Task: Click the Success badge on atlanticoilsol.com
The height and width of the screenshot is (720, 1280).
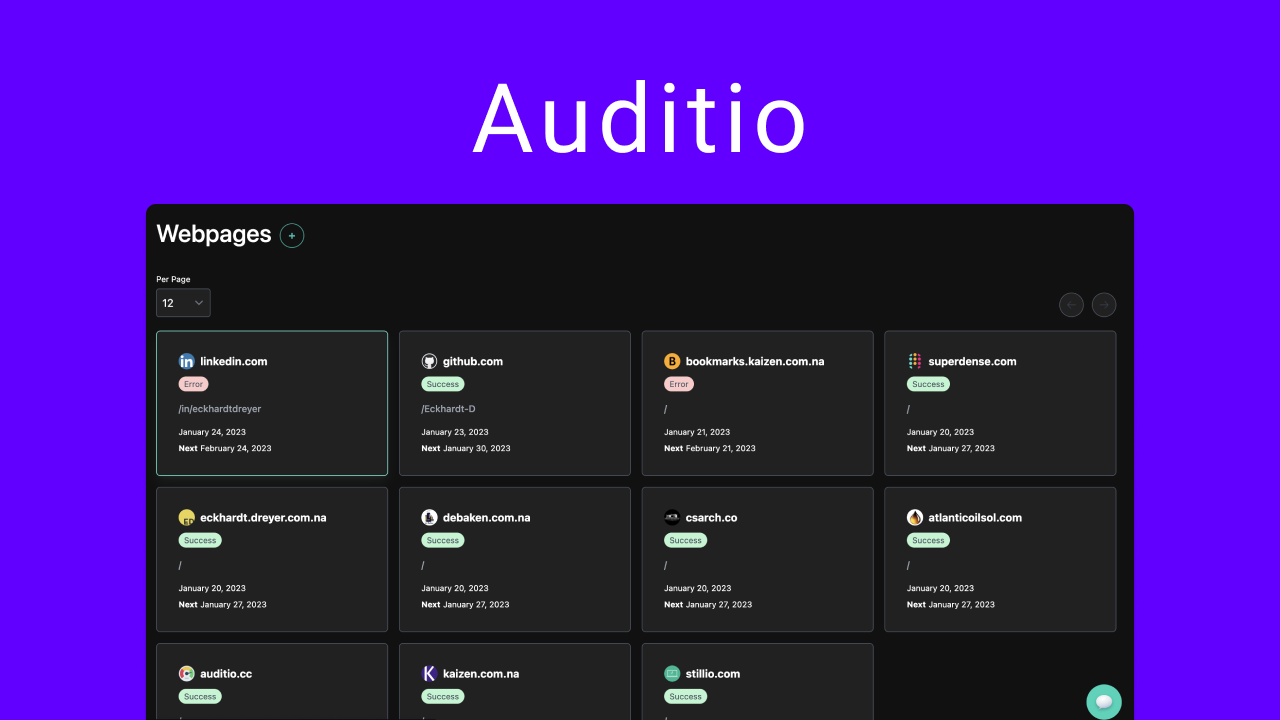Action: point(928,540)
